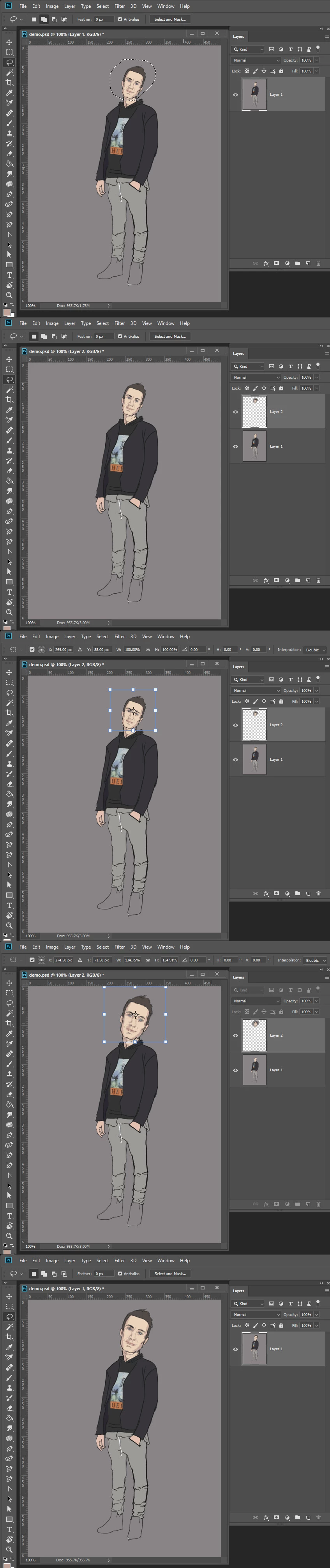Image resolution: width=330 pixels, height=1568 pixels.
Task: Select Move tool in first screenshot's toolbar
Action: [9, 42]
